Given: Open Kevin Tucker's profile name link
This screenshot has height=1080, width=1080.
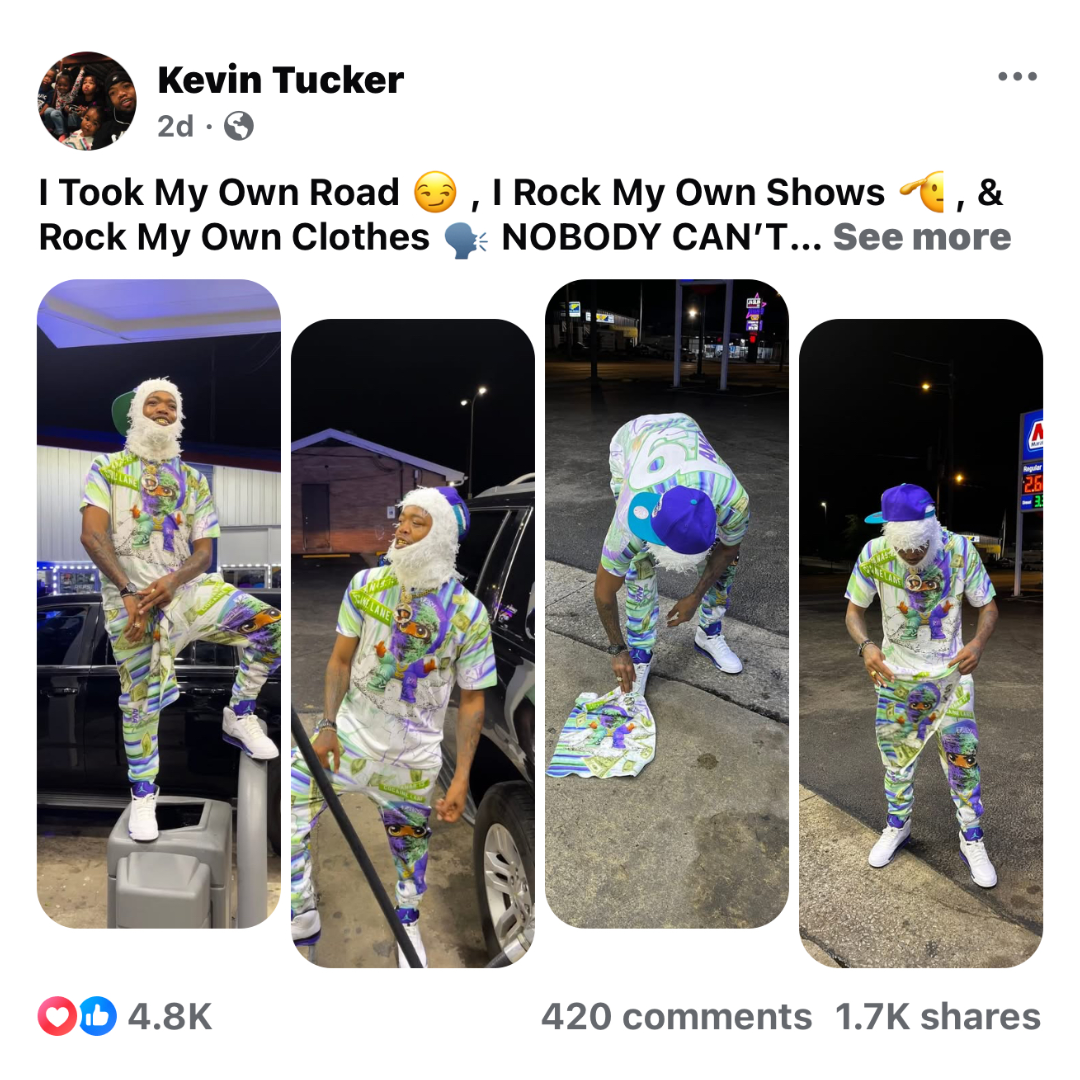Looking at the screenshot, I should [280, 80].
